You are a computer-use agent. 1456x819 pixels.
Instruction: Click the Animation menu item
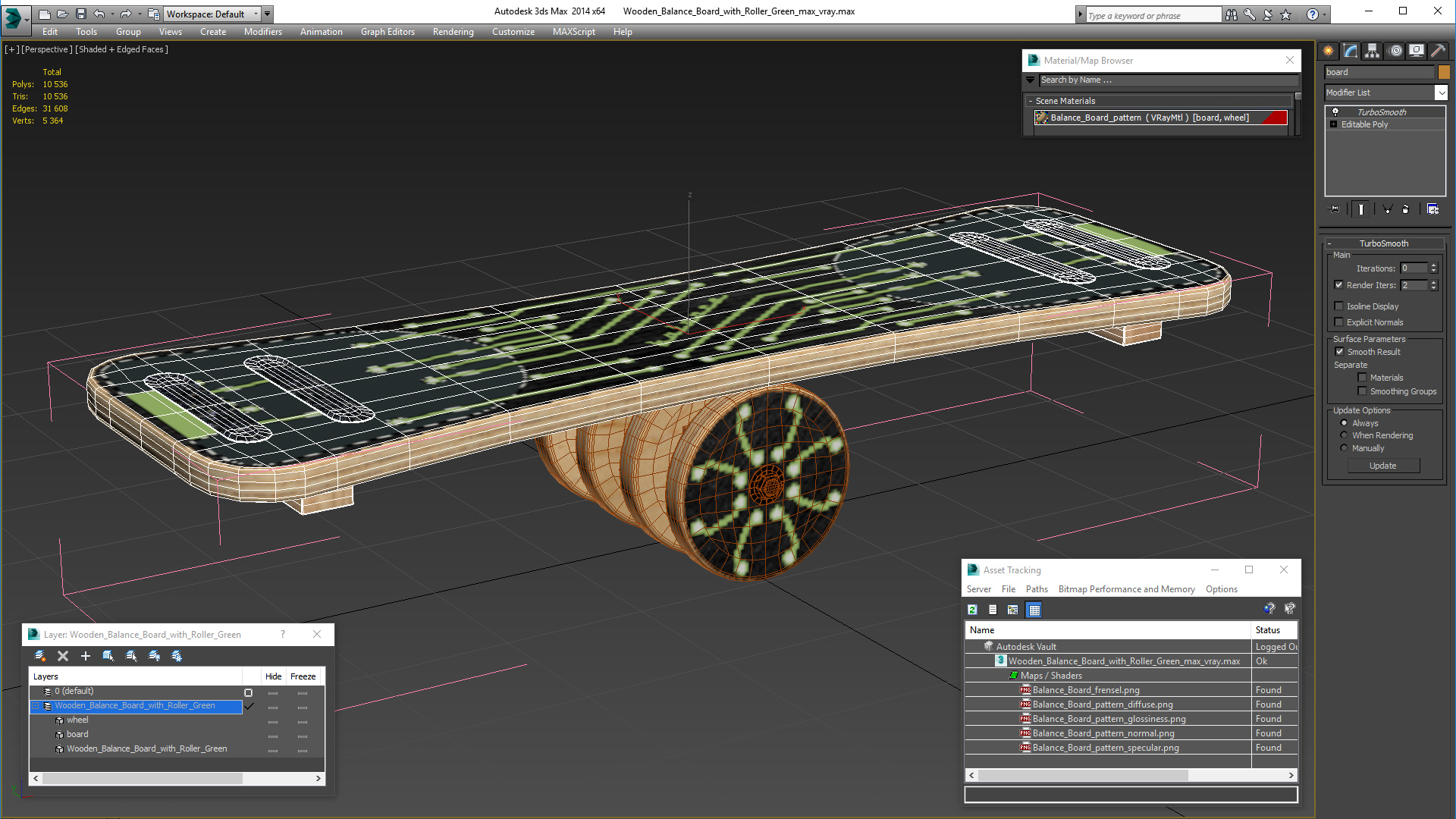pyautogui.click(x=318, y=32)
